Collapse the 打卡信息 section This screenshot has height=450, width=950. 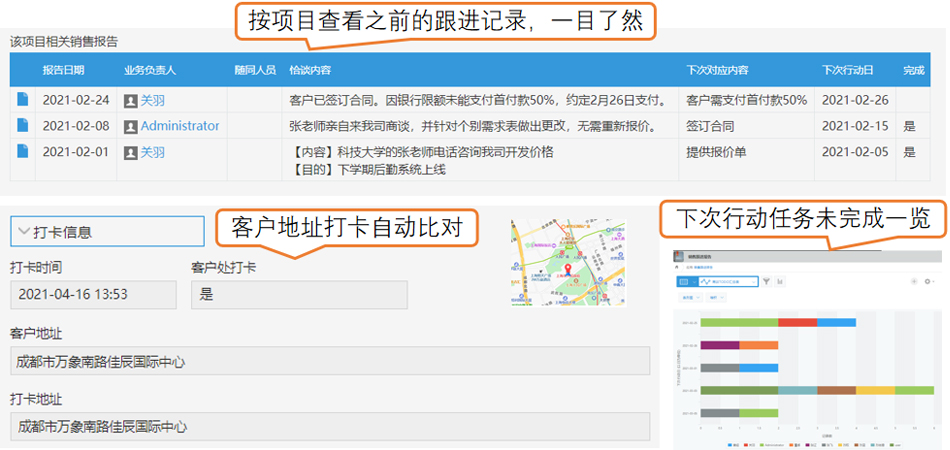[x=24, y=232]
